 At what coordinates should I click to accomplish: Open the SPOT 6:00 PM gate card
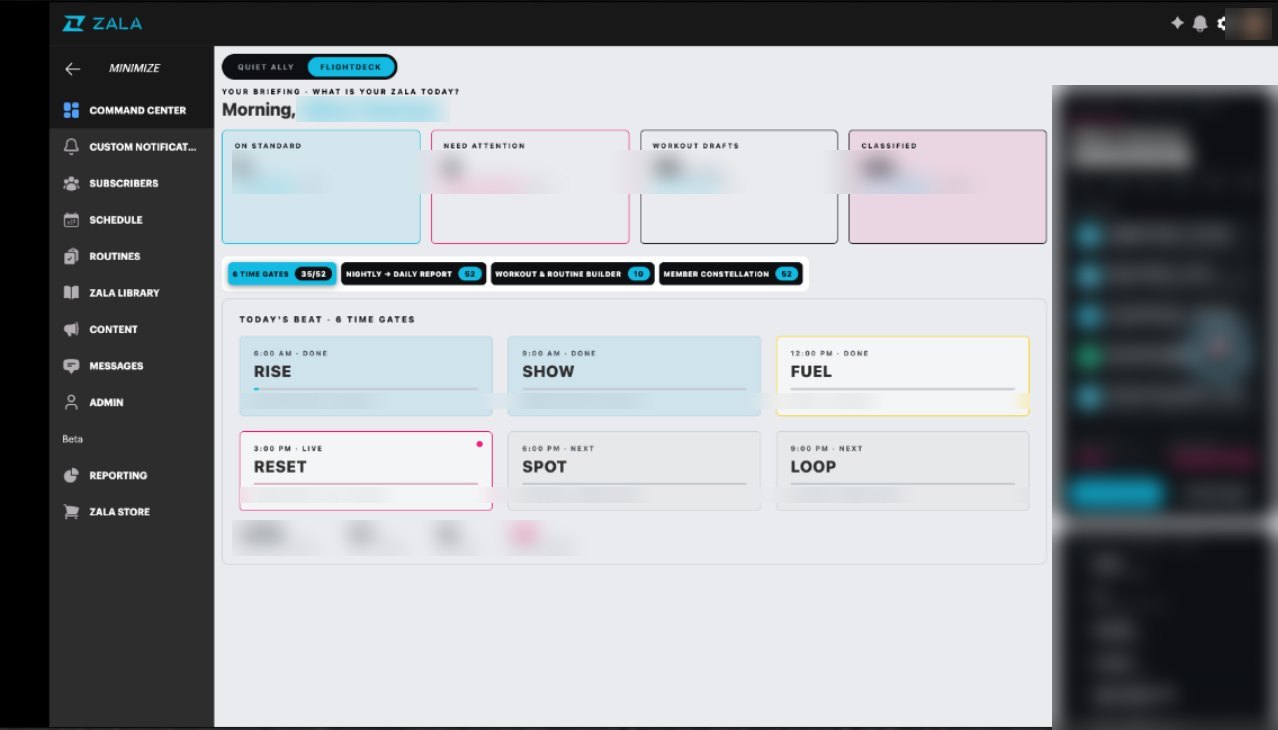[x=634, y=471]
